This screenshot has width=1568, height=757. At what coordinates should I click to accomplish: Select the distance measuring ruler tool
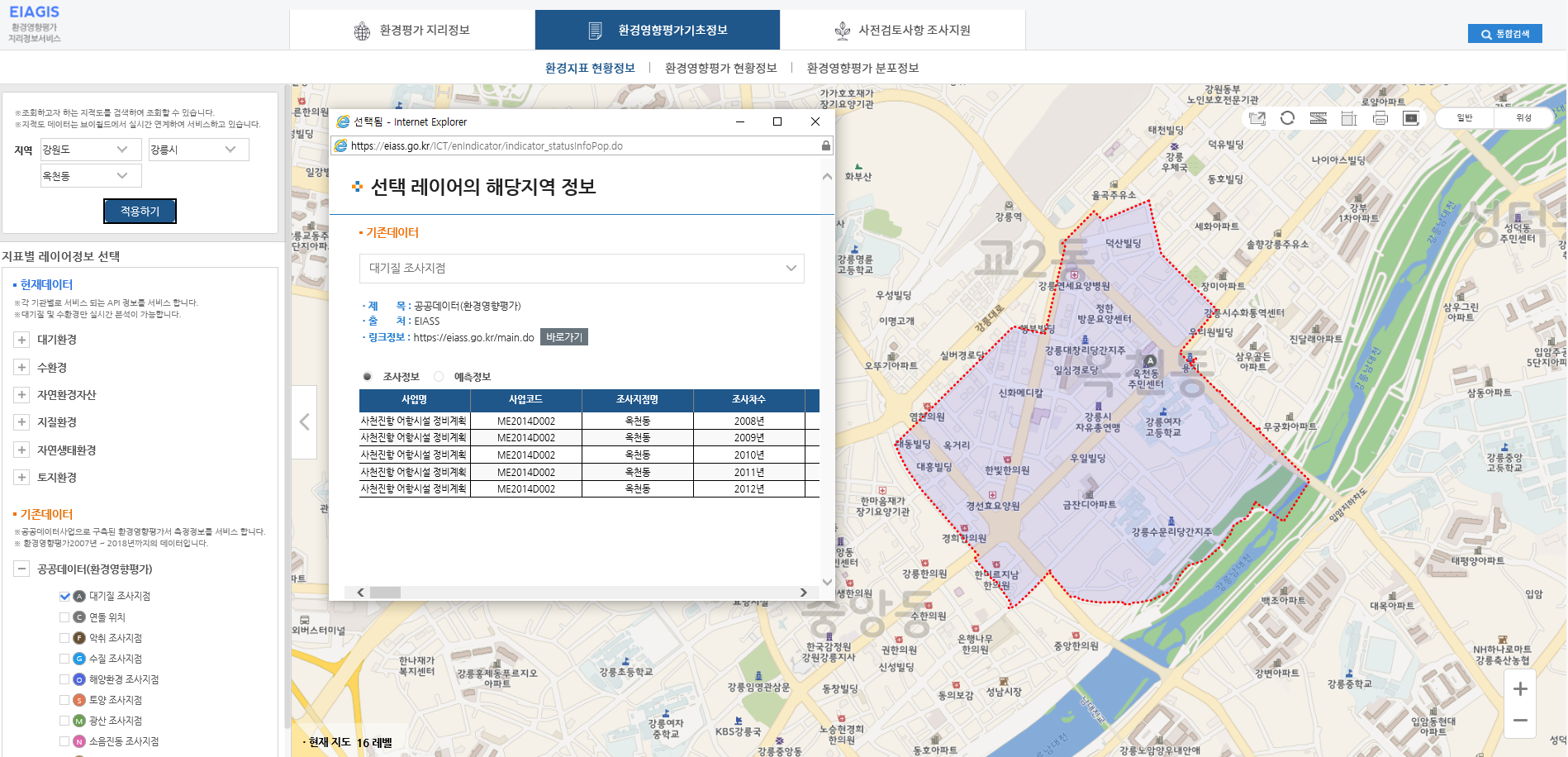click(1319, 118)
